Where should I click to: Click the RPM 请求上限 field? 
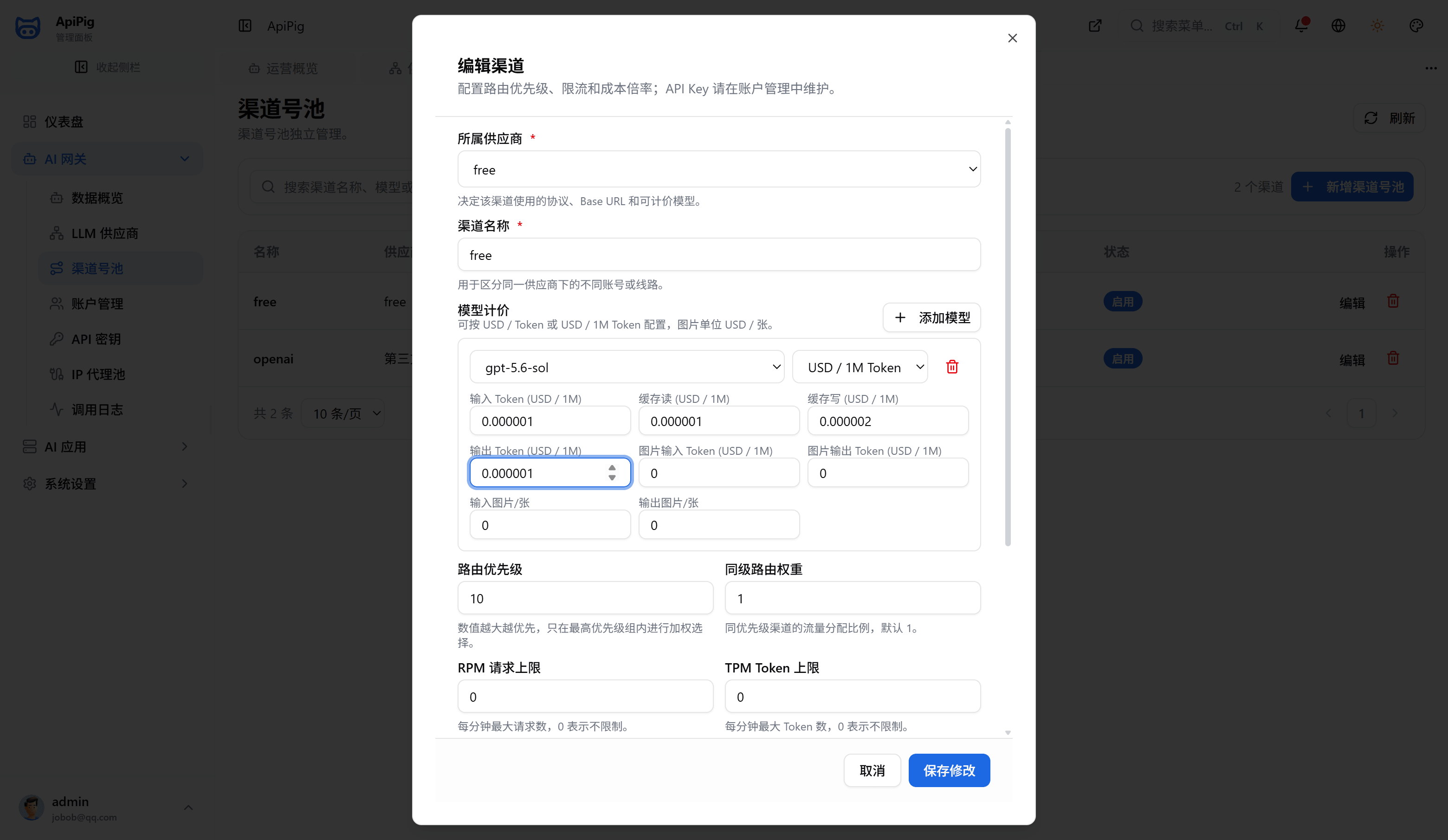tap(585, 696)
